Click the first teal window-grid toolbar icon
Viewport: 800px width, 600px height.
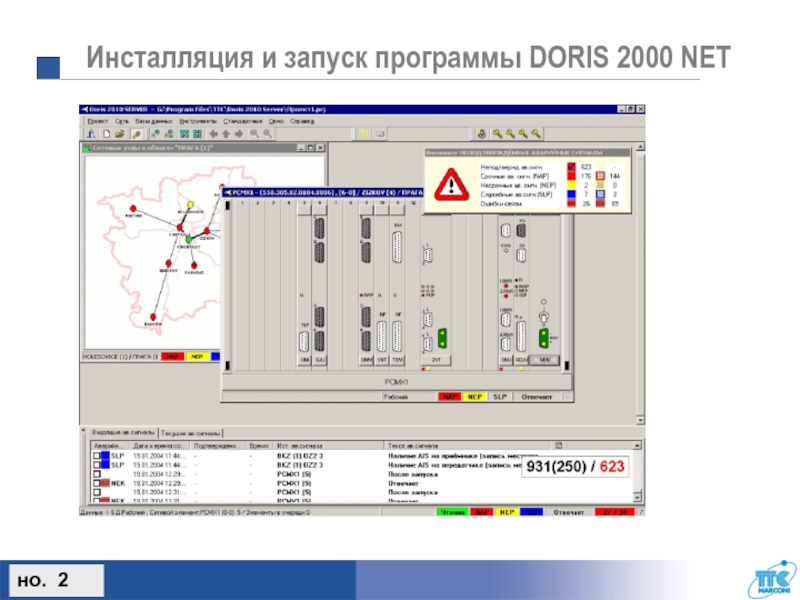[x=184, y=134]
